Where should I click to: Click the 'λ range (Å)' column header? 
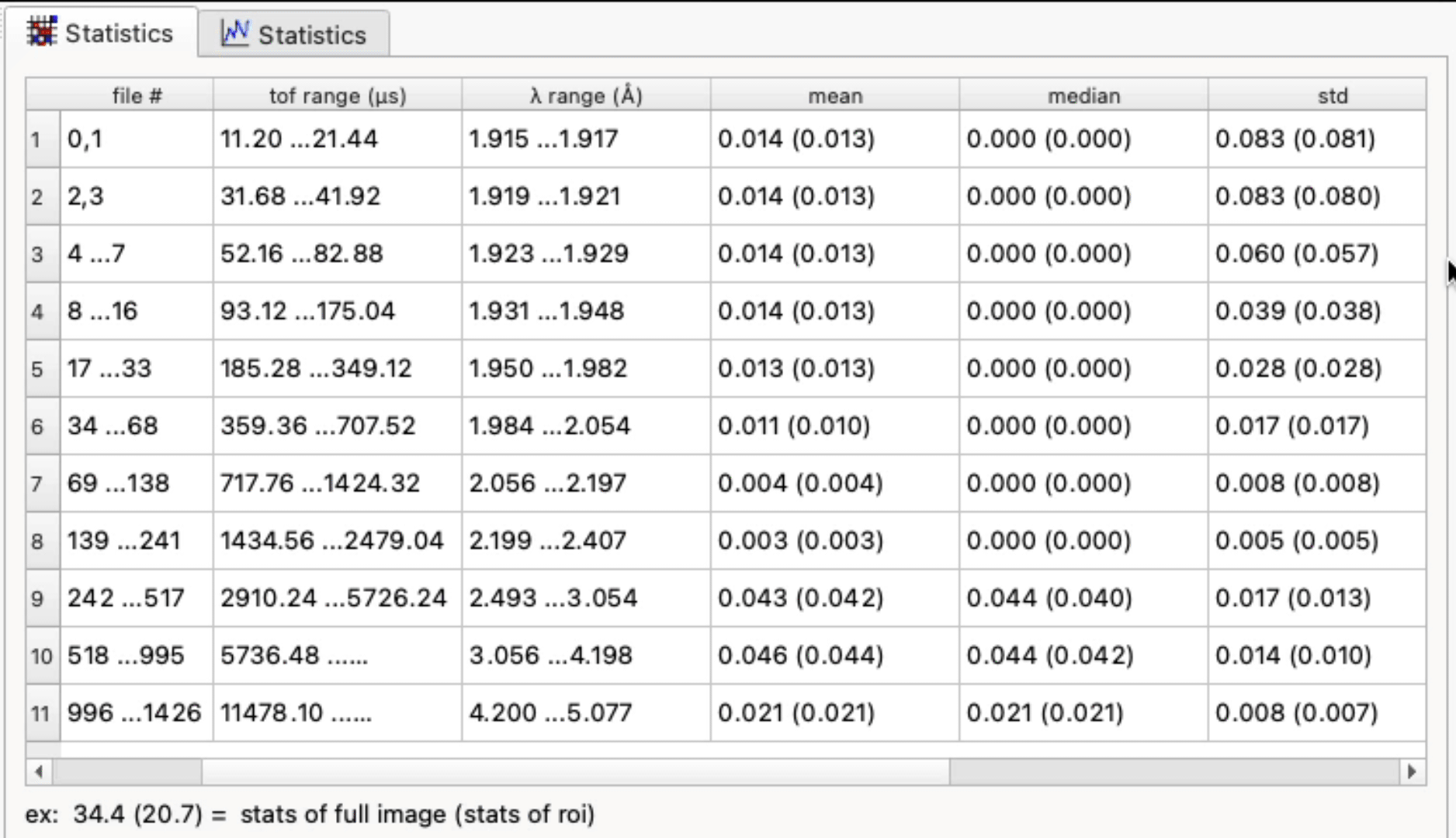586,95
